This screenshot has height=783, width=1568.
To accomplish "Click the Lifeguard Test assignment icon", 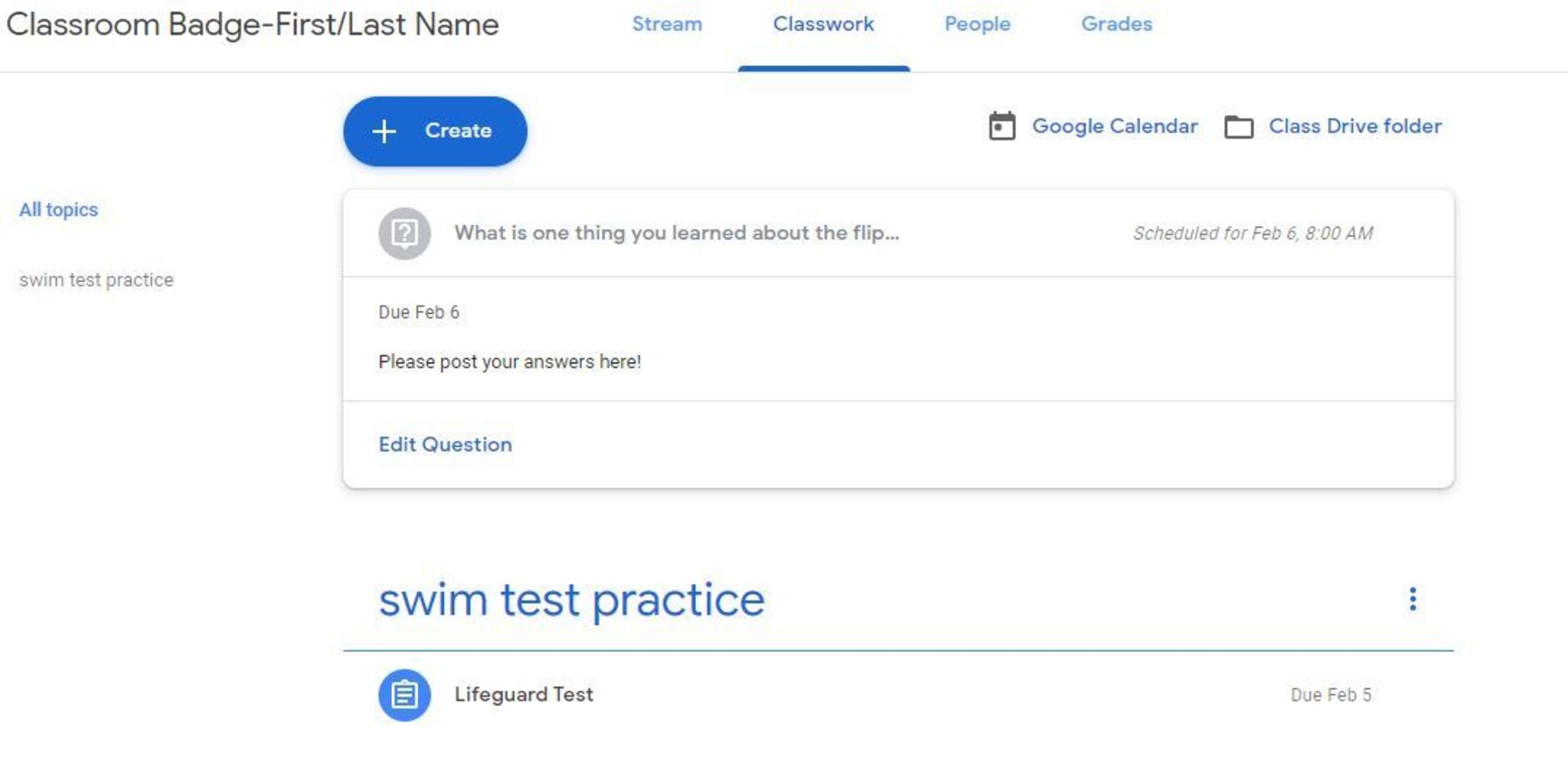I will pos(404,695).
